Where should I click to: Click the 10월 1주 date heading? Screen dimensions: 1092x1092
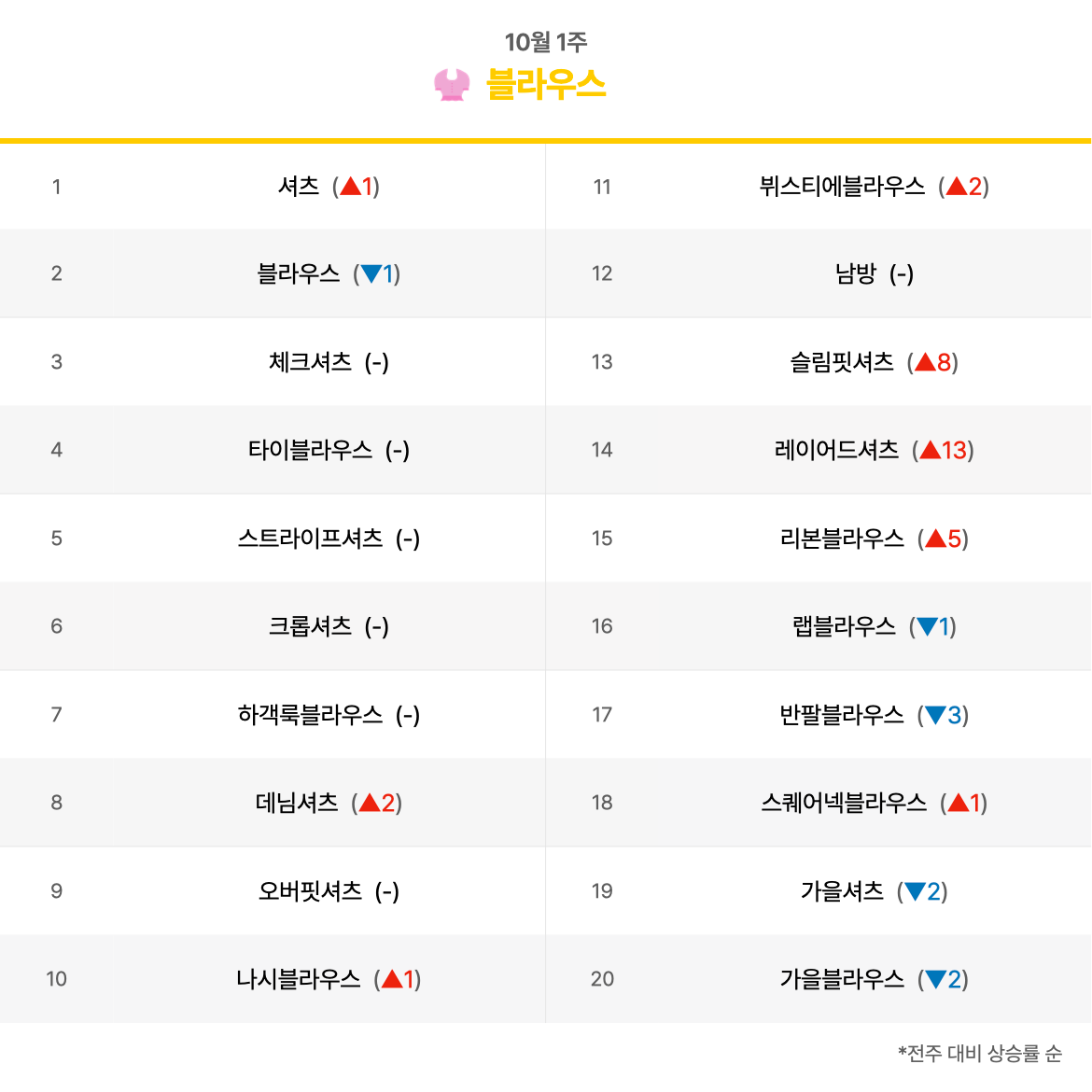pos(546,42)
